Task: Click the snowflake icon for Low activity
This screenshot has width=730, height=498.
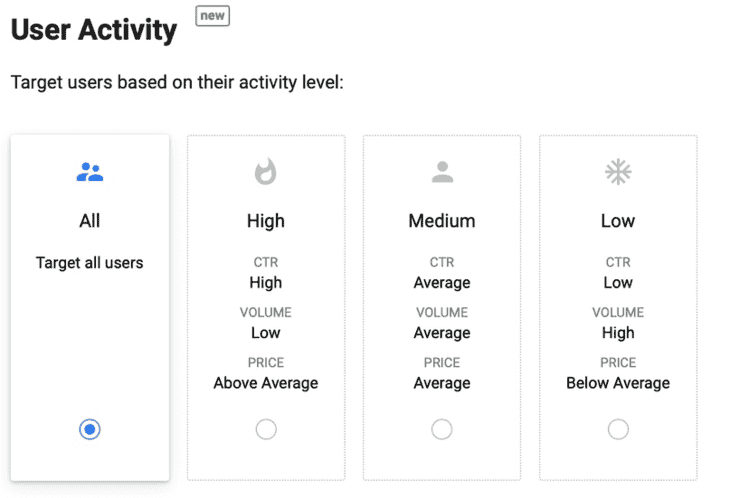Action: pyautogui.click(x=618, y=172)
